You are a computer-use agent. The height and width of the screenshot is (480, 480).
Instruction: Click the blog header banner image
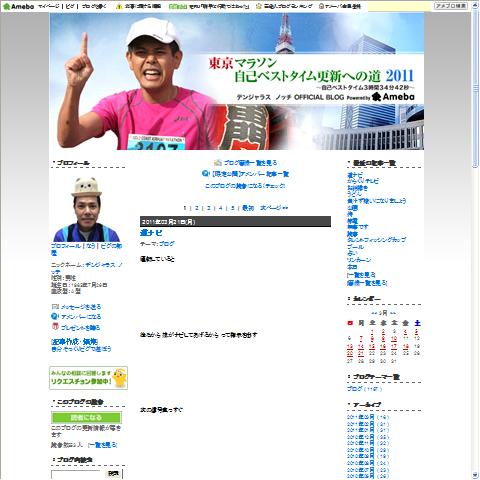(x=237, y=81)
